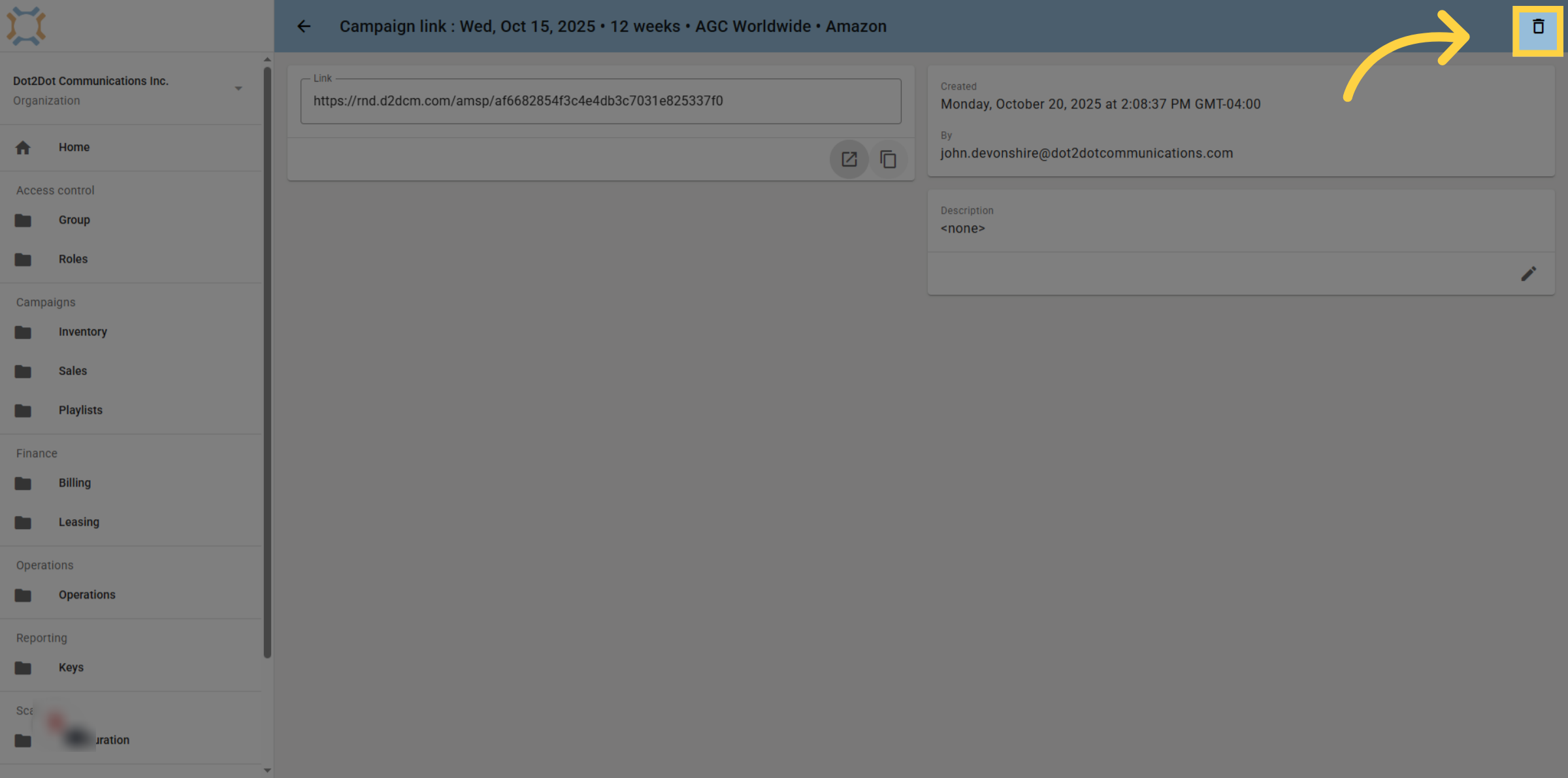Edit the description with pencil icon

(1528, 274)
